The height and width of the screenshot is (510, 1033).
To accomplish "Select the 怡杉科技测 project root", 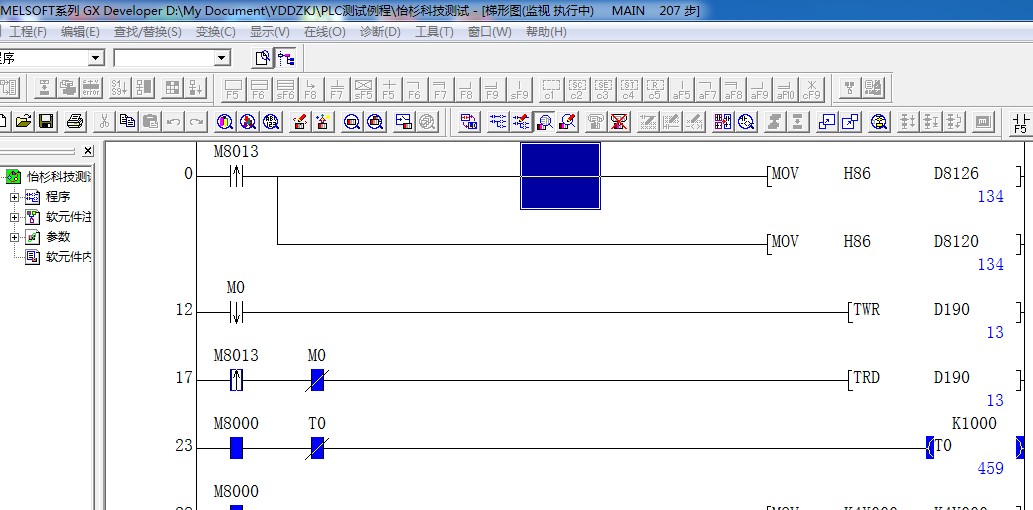I will click(x=58, y=177).
